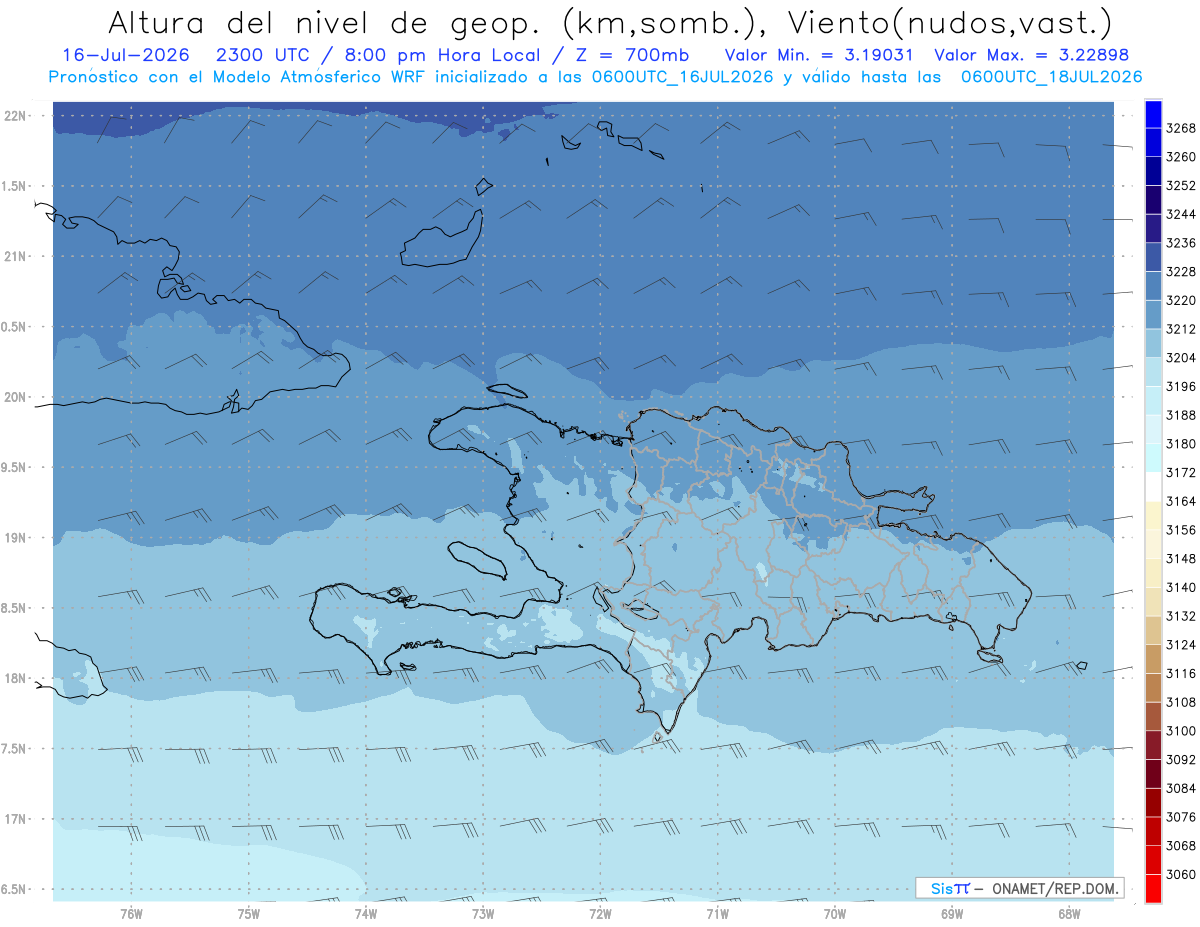The image size is (1200, 927).
Task: Click the '21N' latitude label
Action: [x=15, y=257]
